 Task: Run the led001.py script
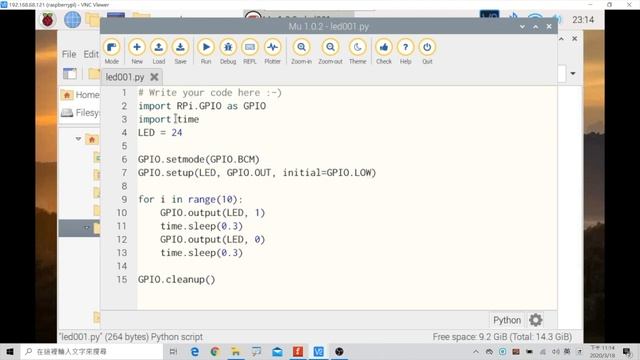(x=206, y=51)
